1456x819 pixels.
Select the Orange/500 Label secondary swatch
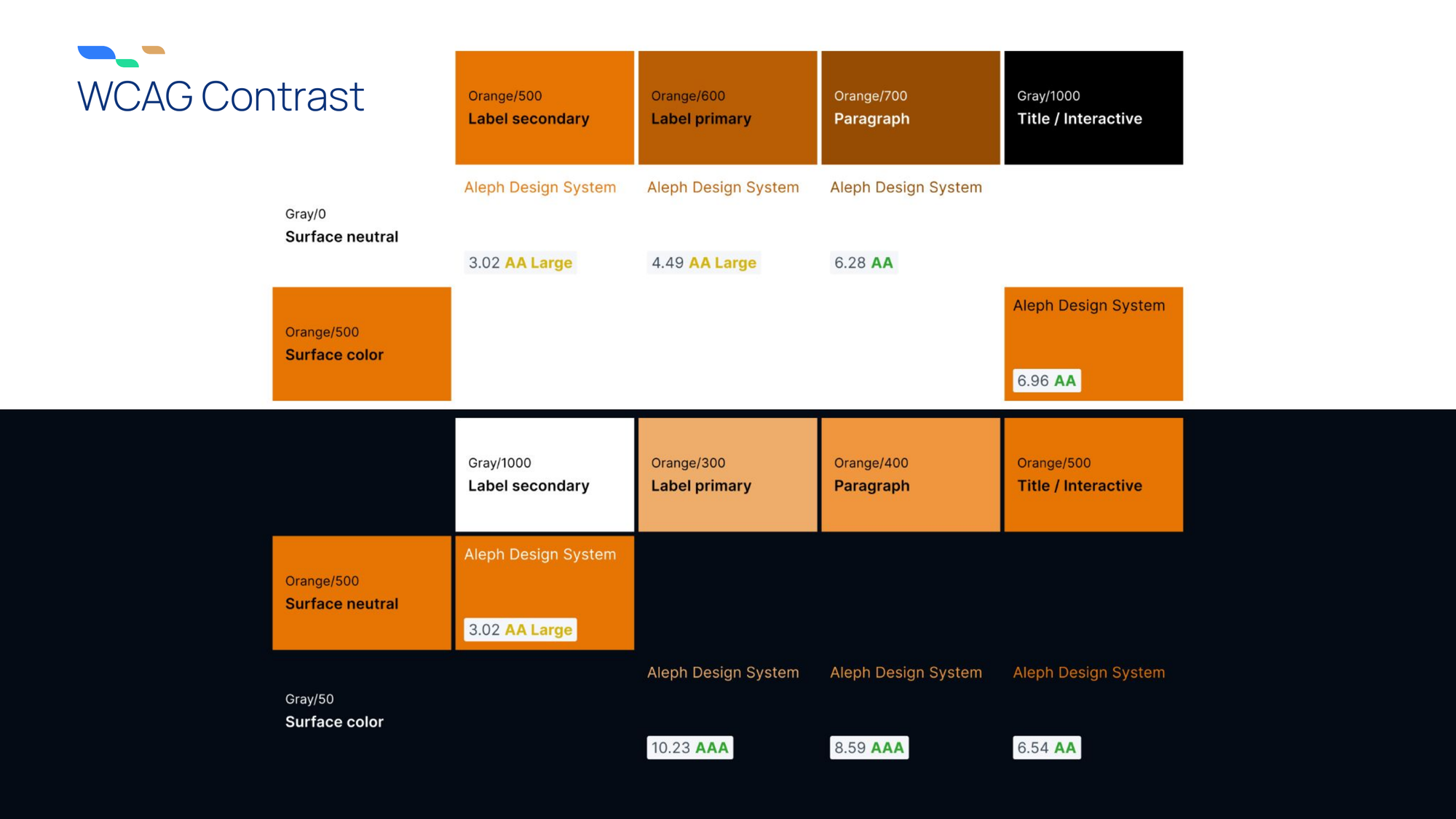coord(544,108)
